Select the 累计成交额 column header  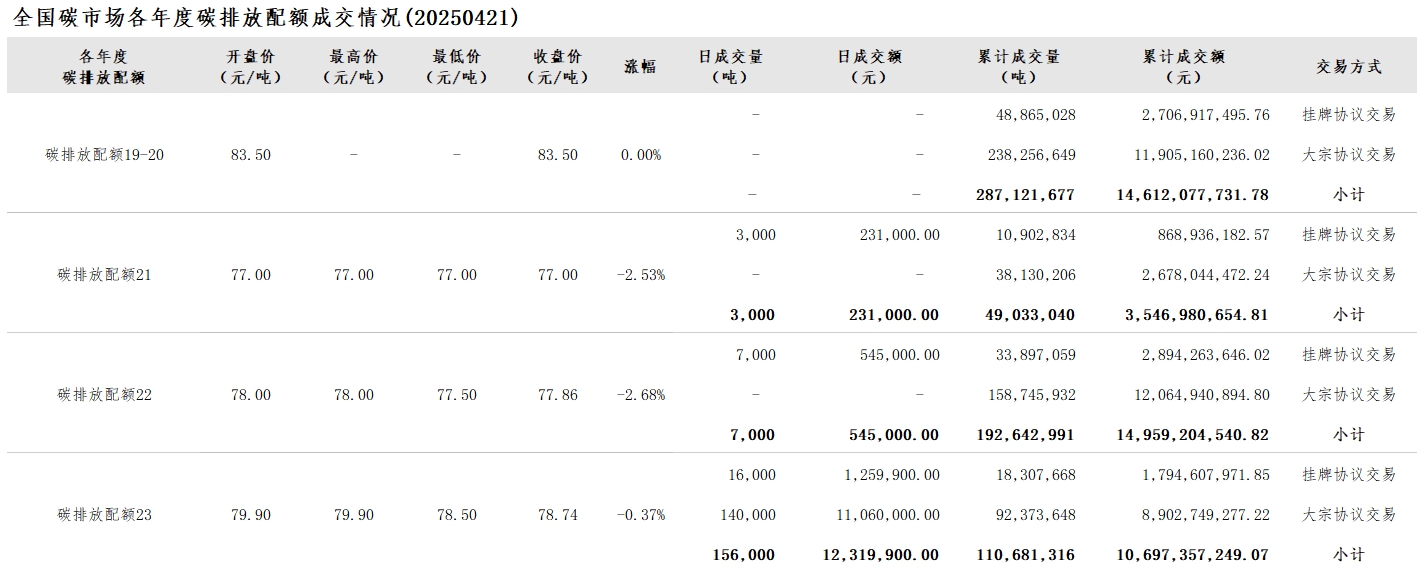tap(1184, 67)
